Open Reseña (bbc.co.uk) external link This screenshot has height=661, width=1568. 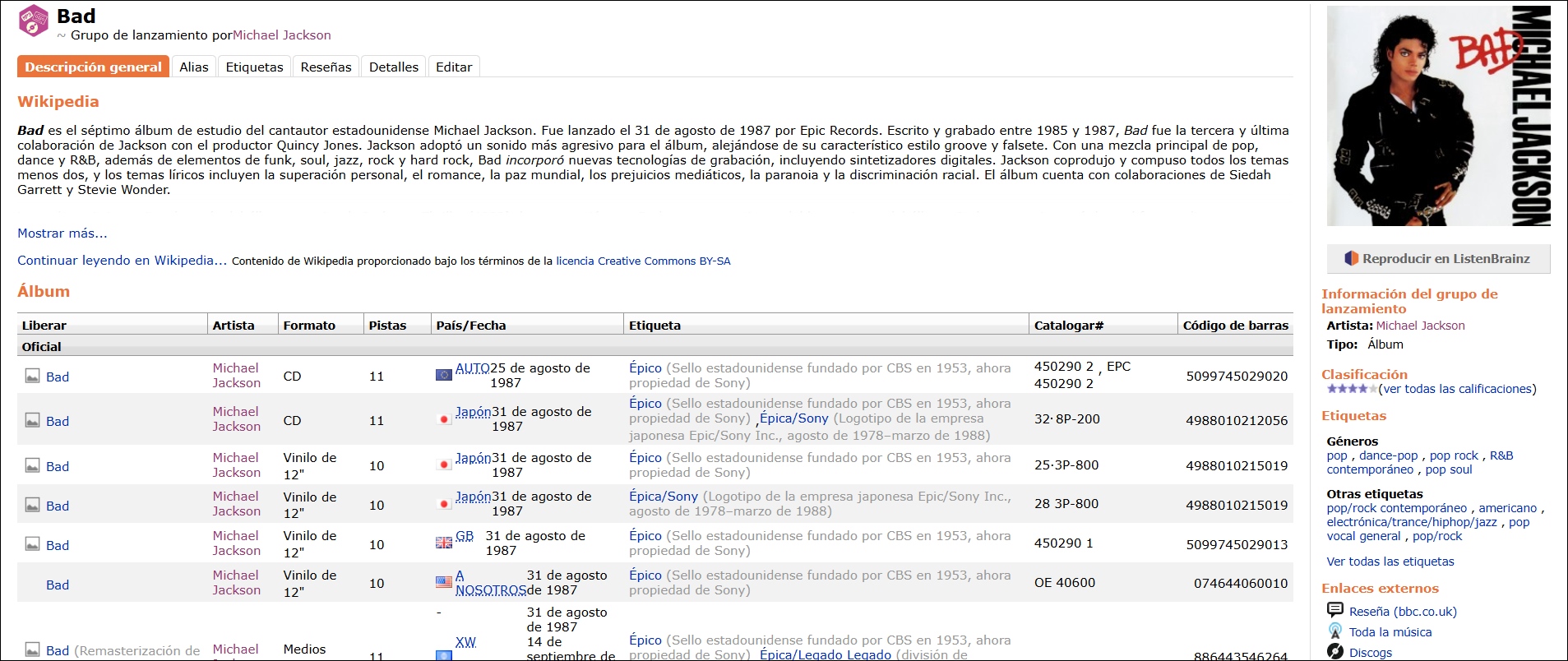coord(1403,612)
